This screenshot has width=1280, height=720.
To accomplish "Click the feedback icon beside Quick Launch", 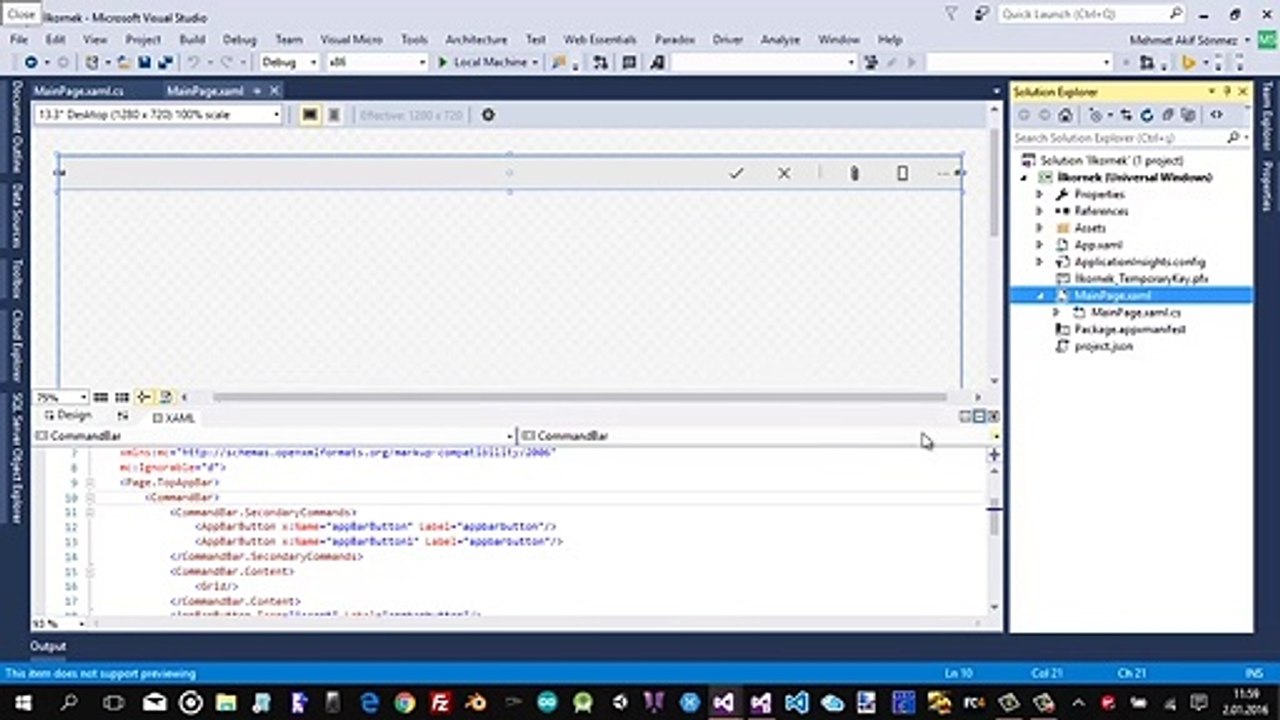I will click(x=983, y=14).
